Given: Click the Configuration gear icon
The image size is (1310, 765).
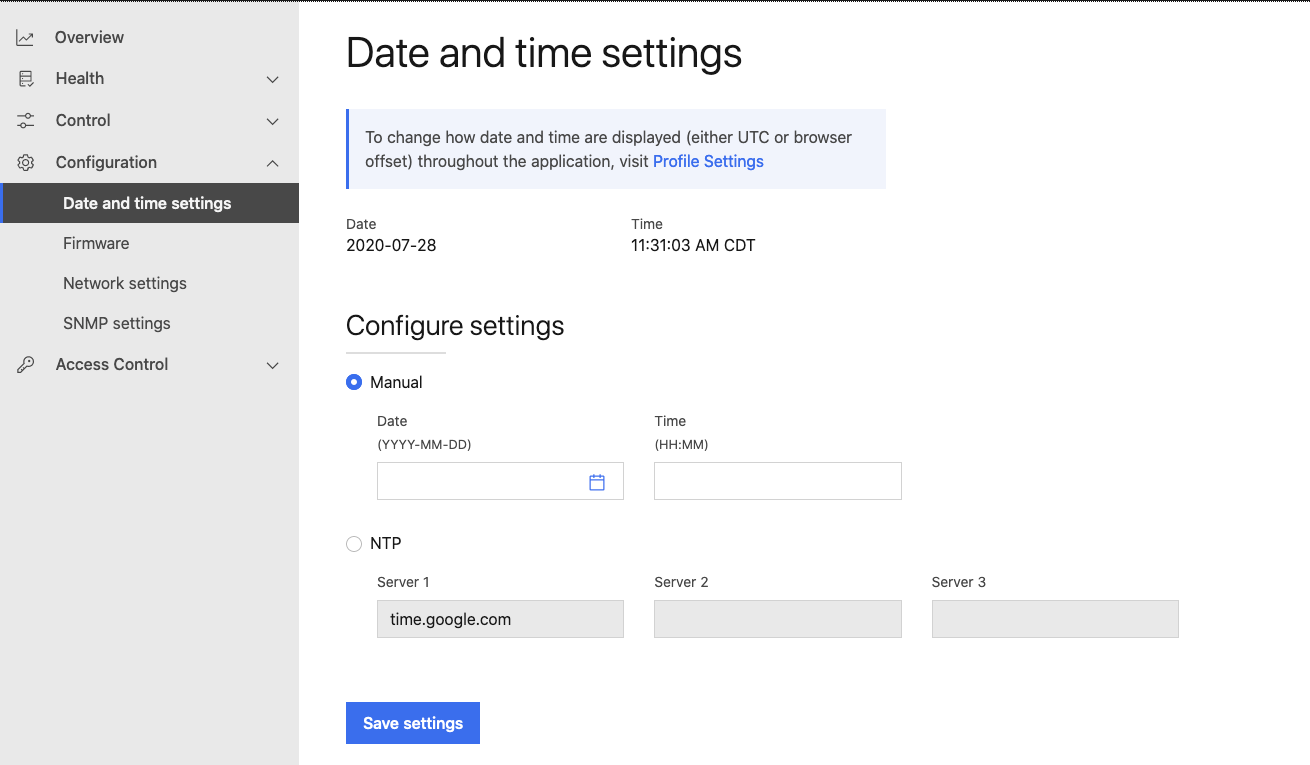Looking at the screenshot, I should click(25, 162).
